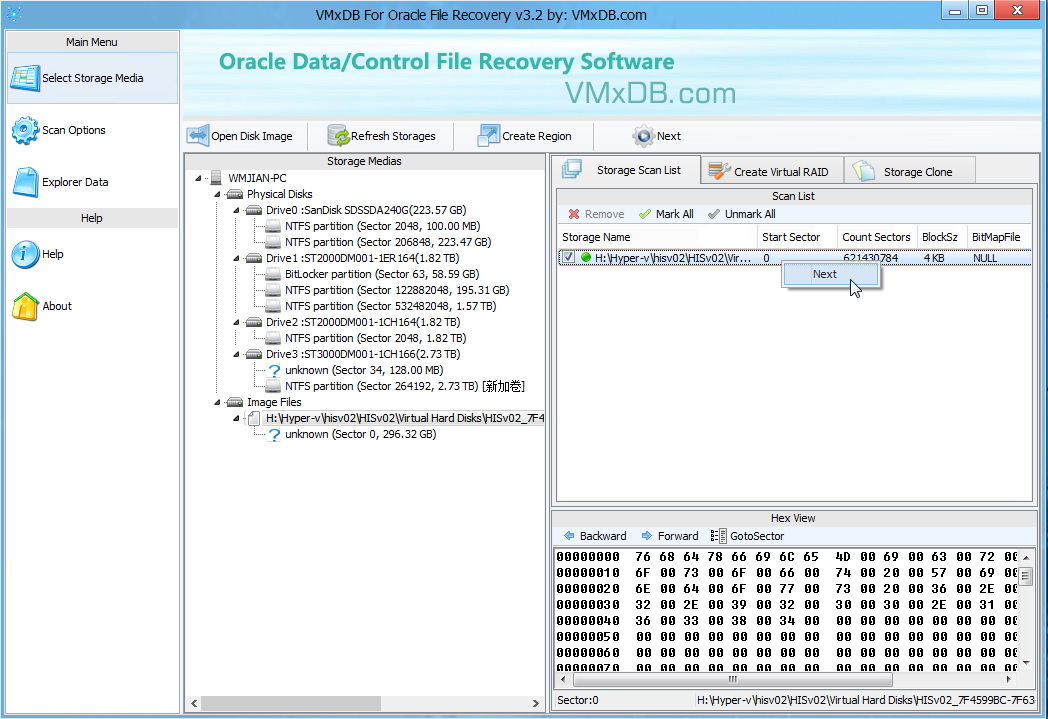Collapse the H:\Hyper-v image file node
Screen dimensions: 1048x719
coord(236,419)
